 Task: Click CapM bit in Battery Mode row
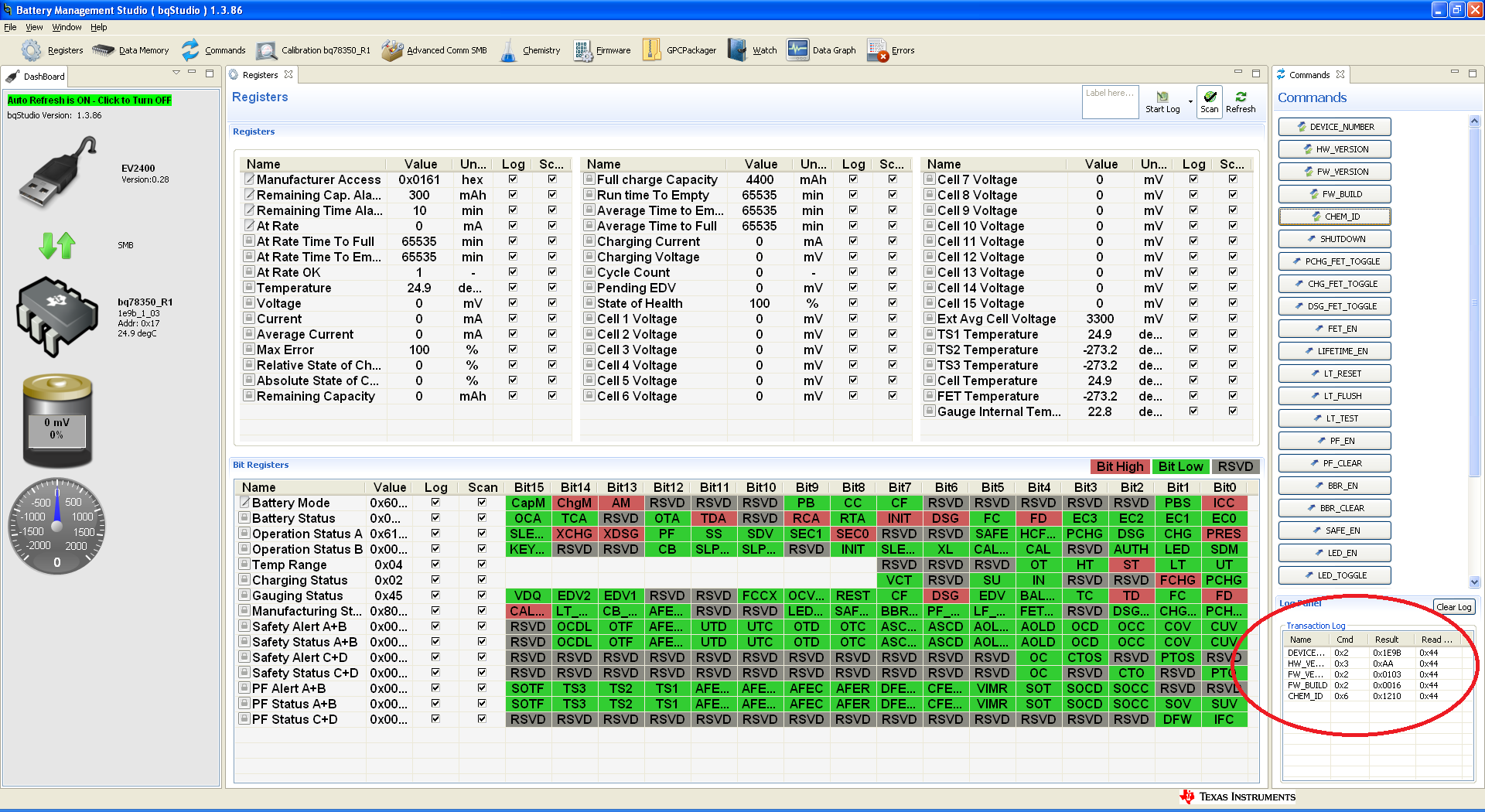point(528,503)
